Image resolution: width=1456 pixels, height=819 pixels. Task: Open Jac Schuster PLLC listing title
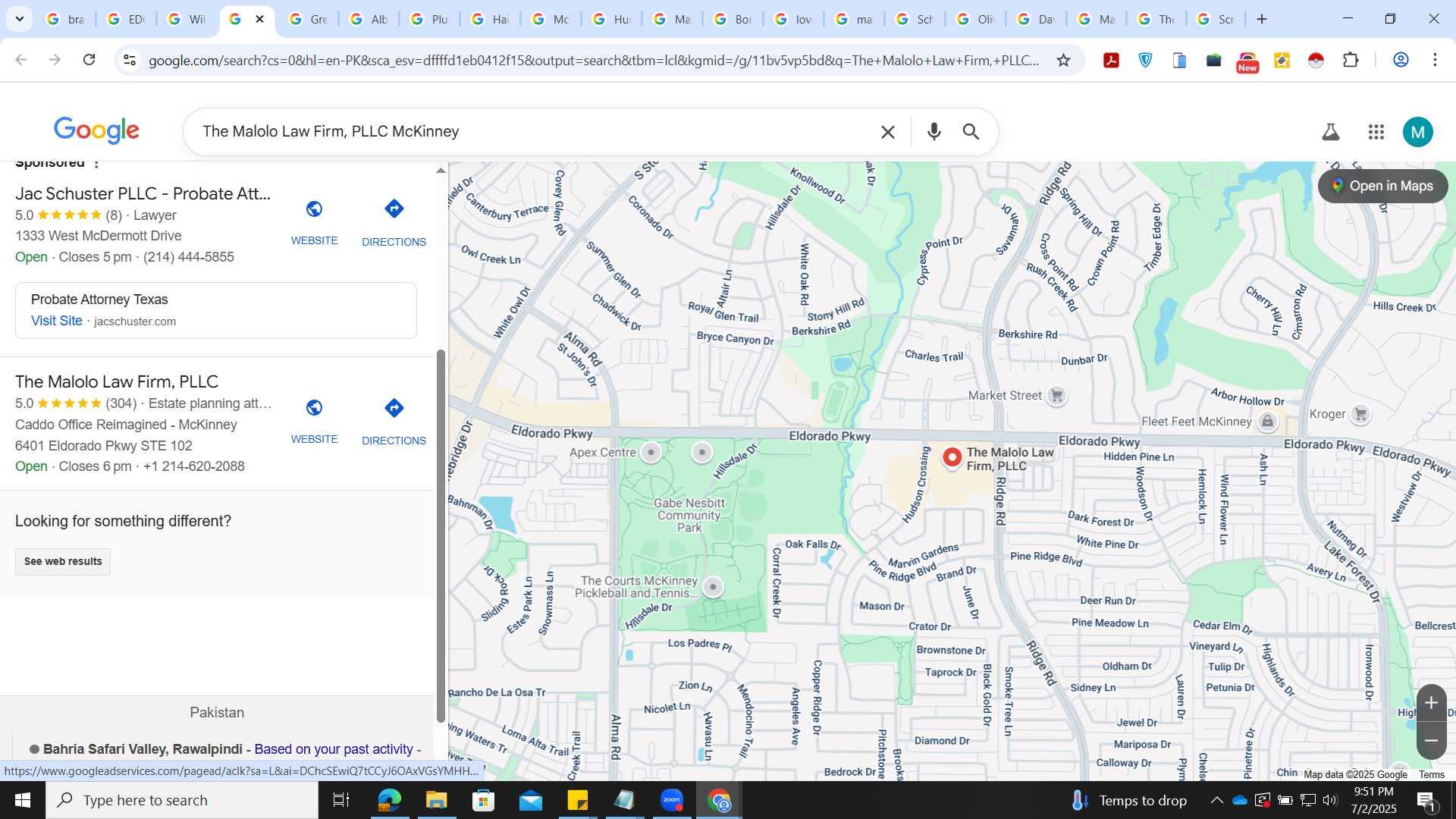(143, 193)
